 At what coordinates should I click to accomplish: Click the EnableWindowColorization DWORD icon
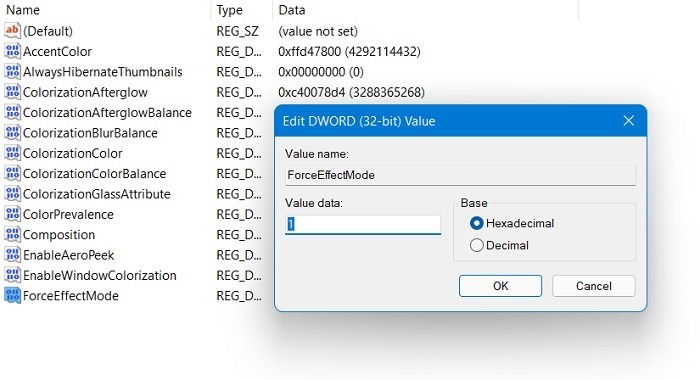click(12, 275)
